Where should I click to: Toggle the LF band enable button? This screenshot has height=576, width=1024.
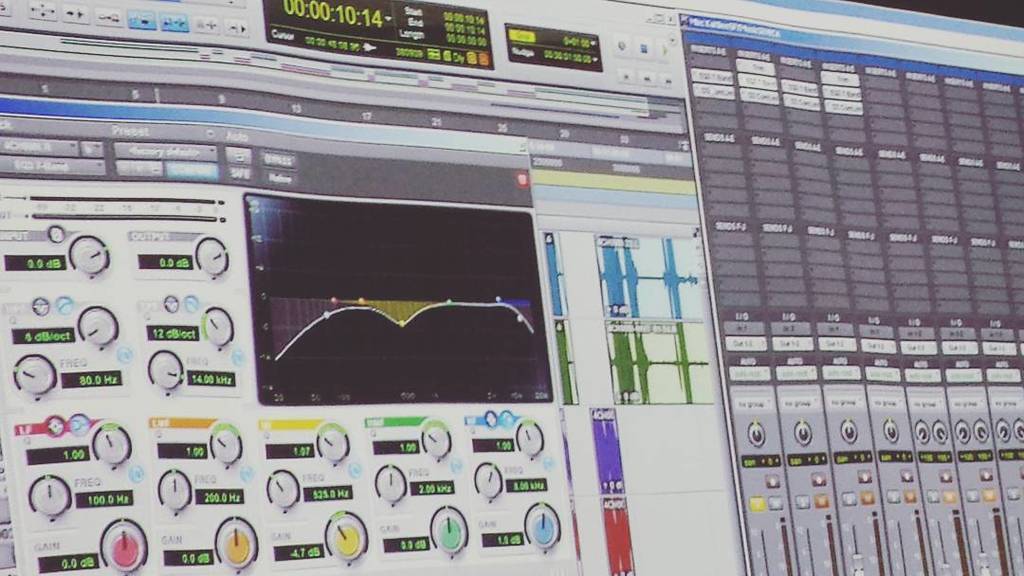pyautogui.click(x=136, y=473)
